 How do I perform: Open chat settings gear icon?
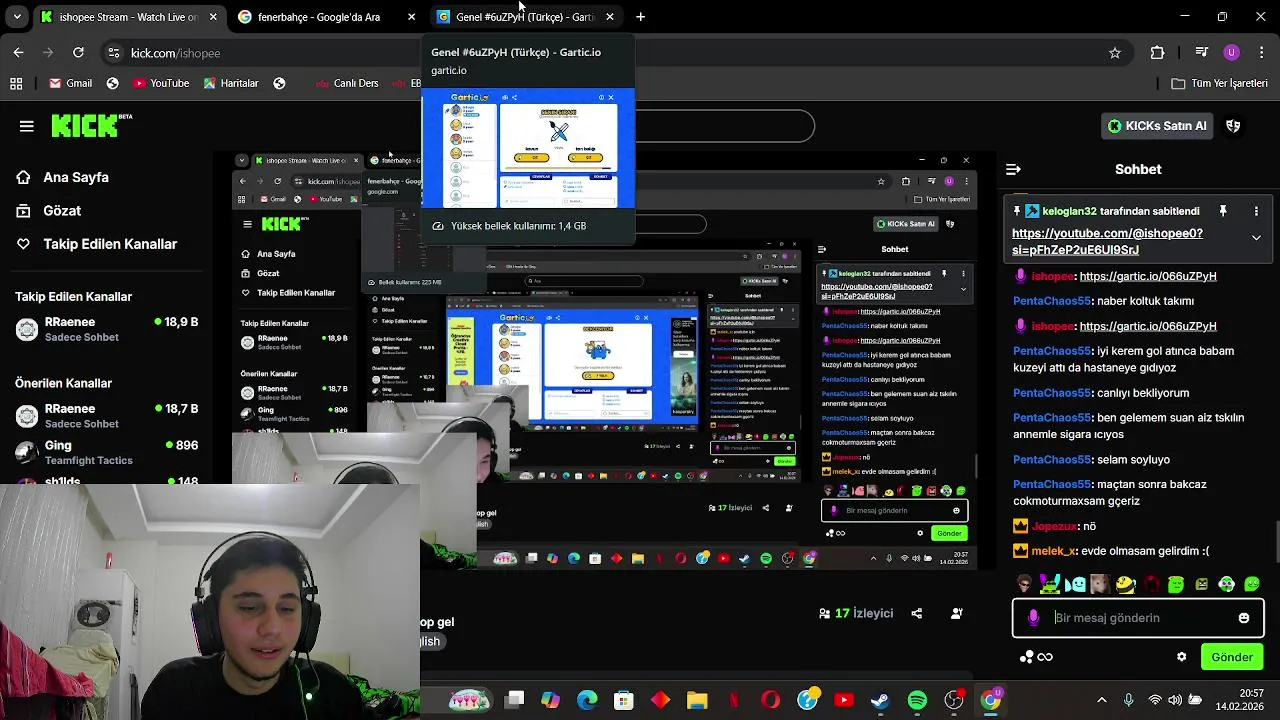pos(1181,657)
